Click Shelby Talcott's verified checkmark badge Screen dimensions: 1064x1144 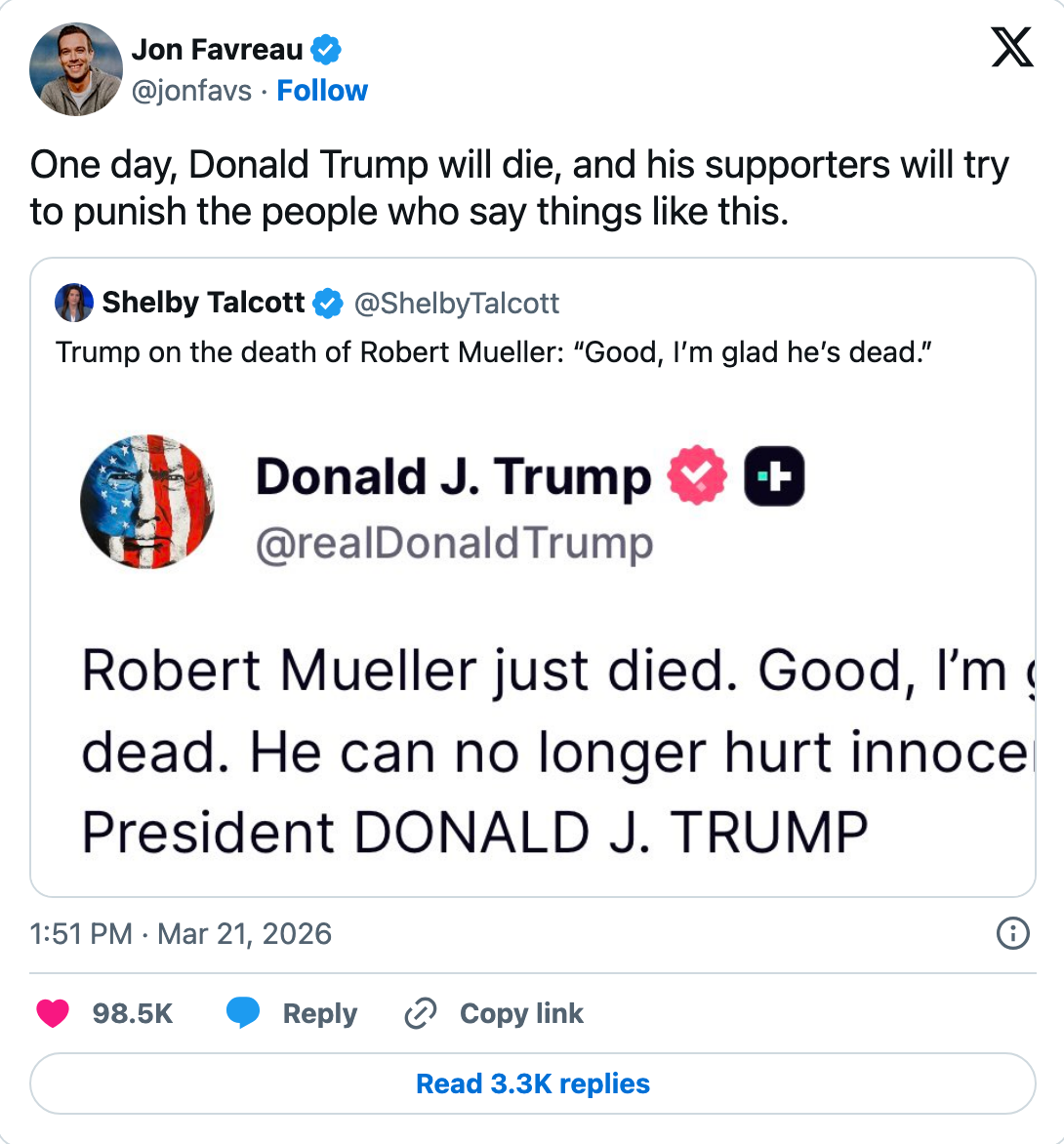pos(328,304)
